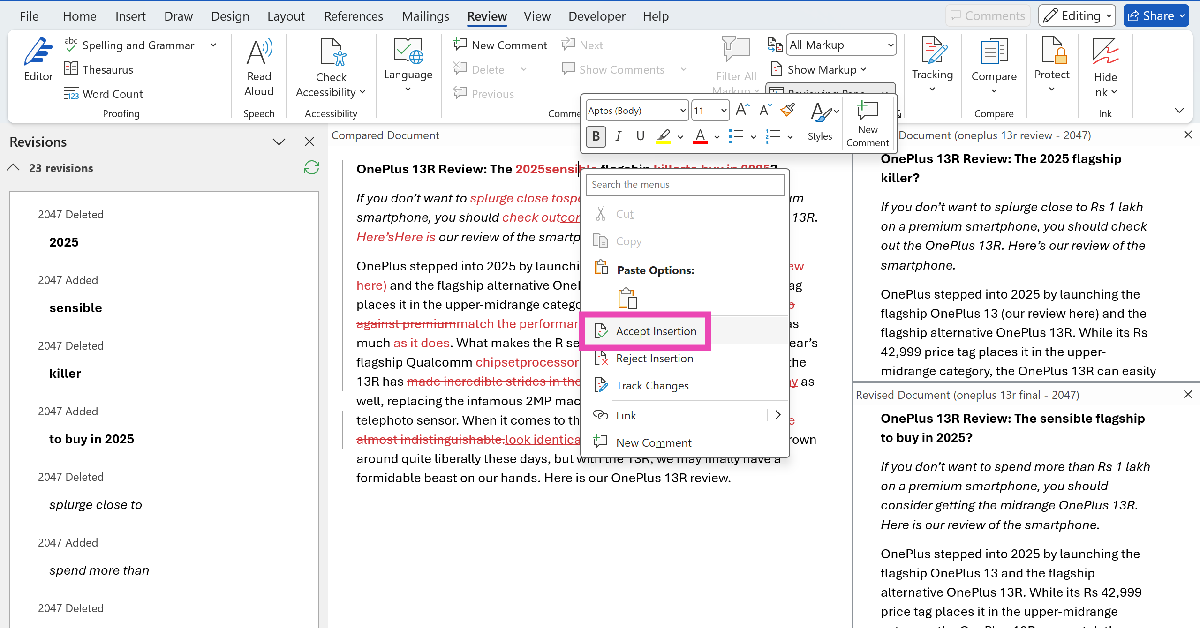
Task: Click the Hide Ink tool
Action: [1105, 67]
